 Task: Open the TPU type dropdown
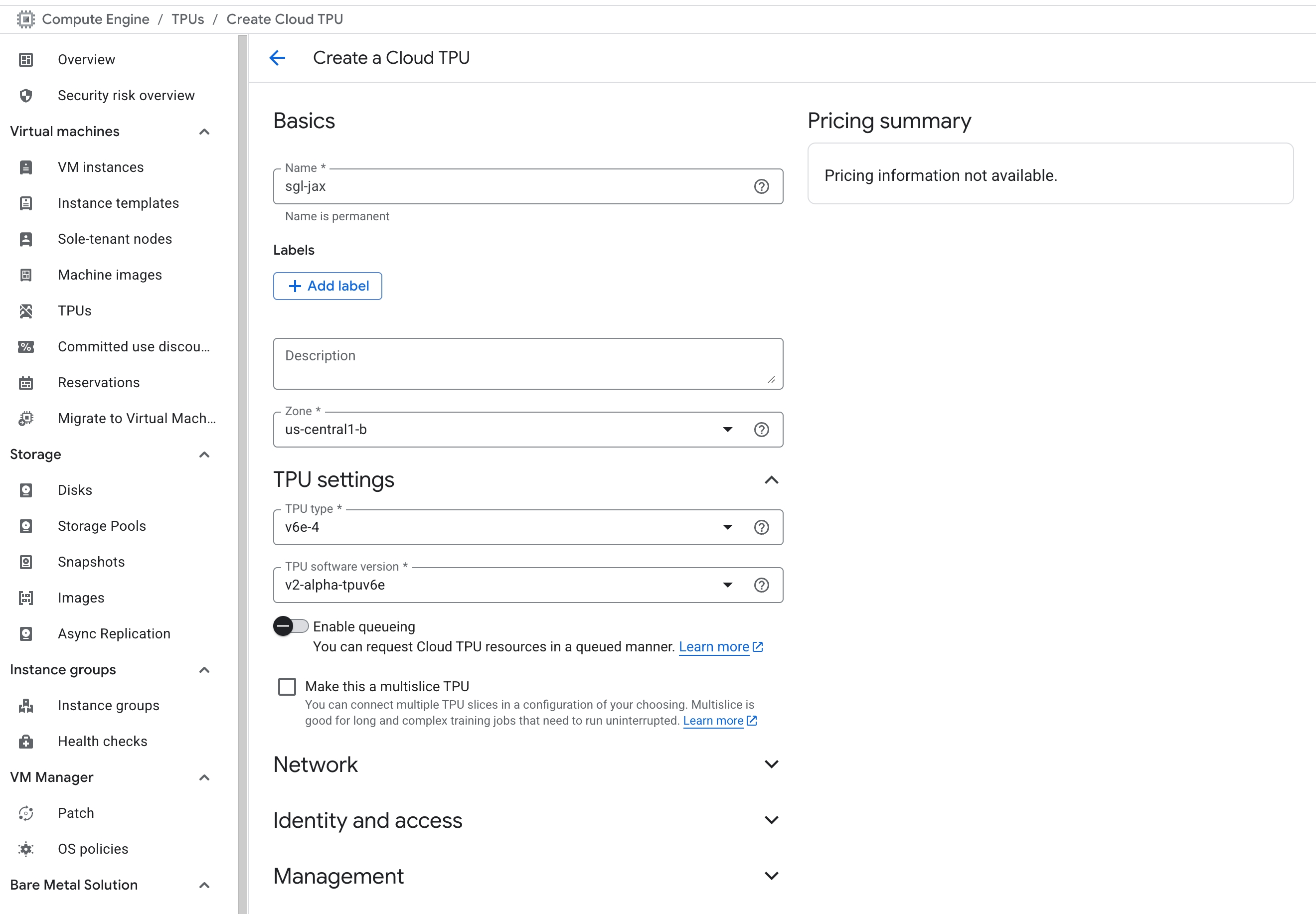(x=727, y=527)
